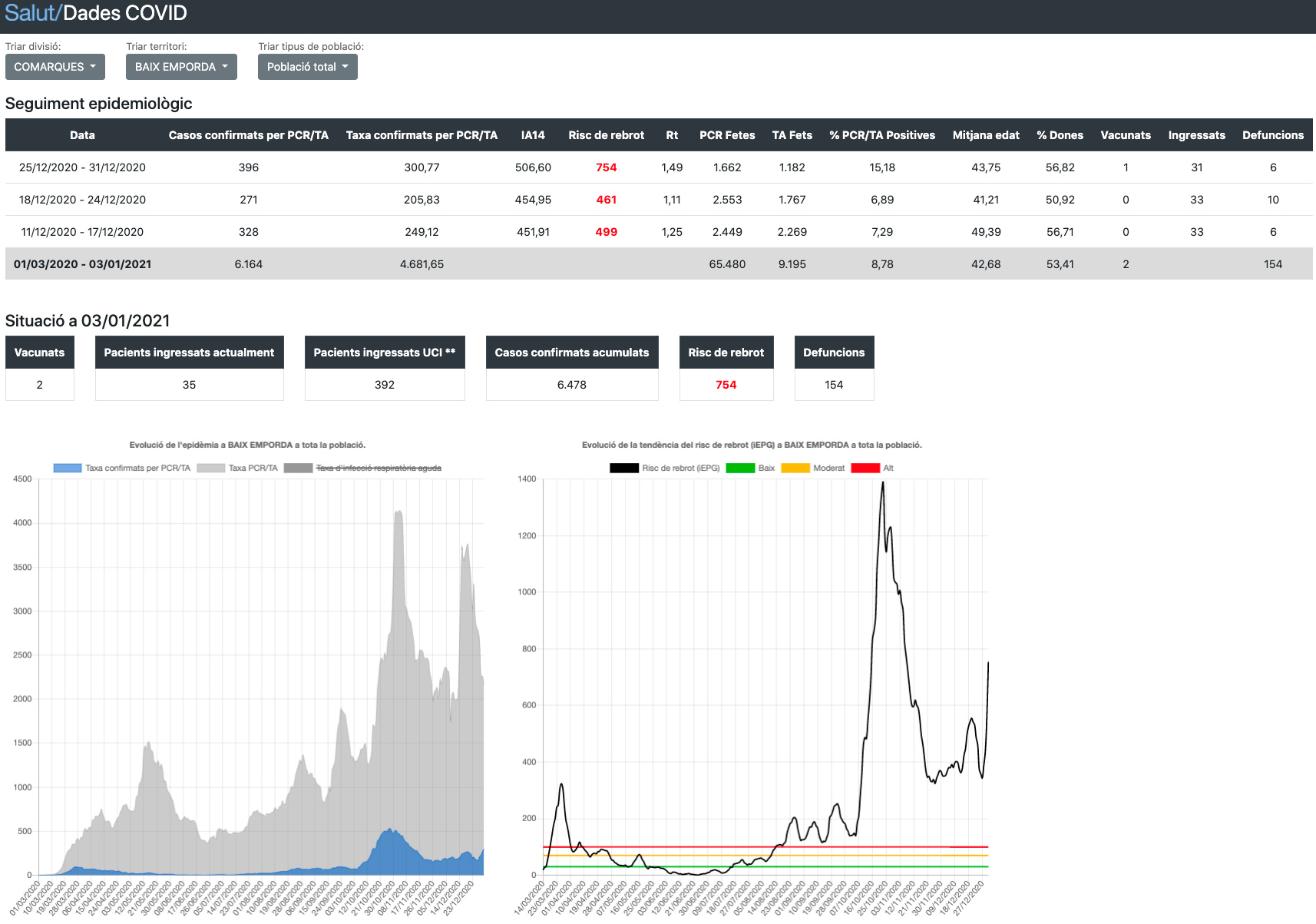Click the Vacunats situation card

(39, 368)
